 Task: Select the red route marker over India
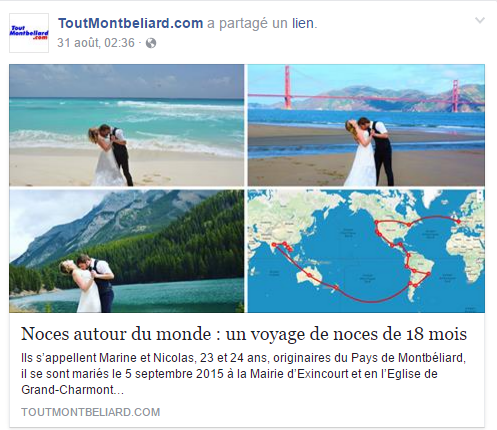(x=274, y=245)
